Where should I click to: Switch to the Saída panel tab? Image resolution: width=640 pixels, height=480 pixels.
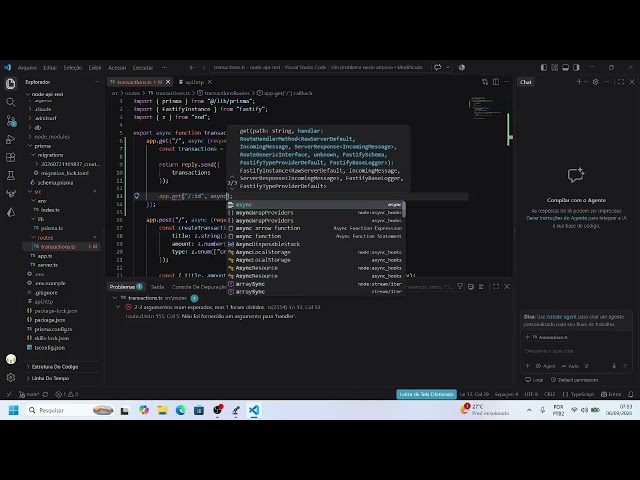pos(157,287)
